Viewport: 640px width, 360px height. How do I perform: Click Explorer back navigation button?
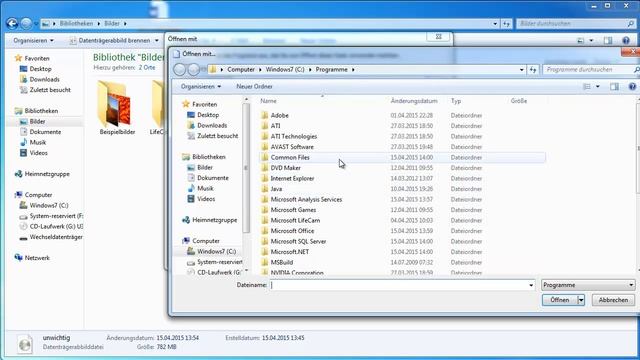tap(12, 24)
